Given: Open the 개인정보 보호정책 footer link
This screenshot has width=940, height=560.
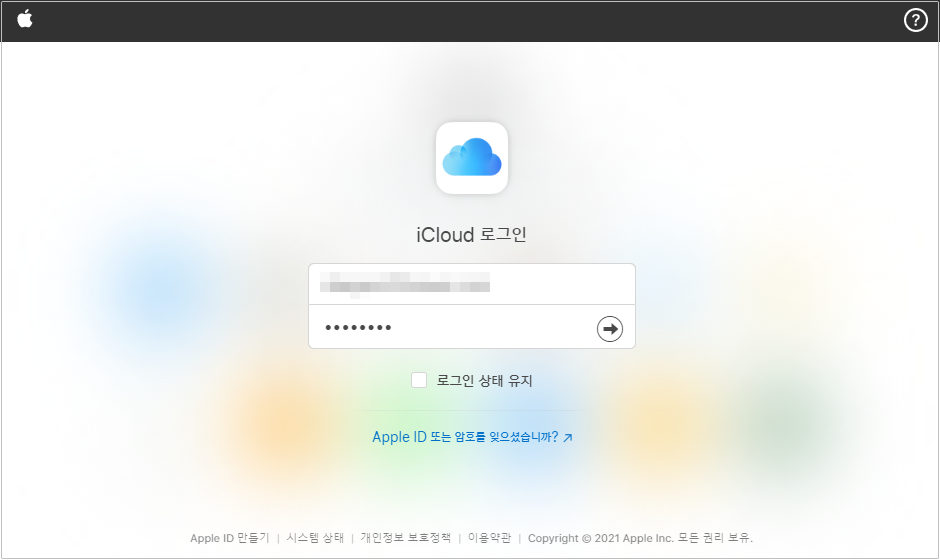Looking at the screenshot, I should [x=405, y=538].
